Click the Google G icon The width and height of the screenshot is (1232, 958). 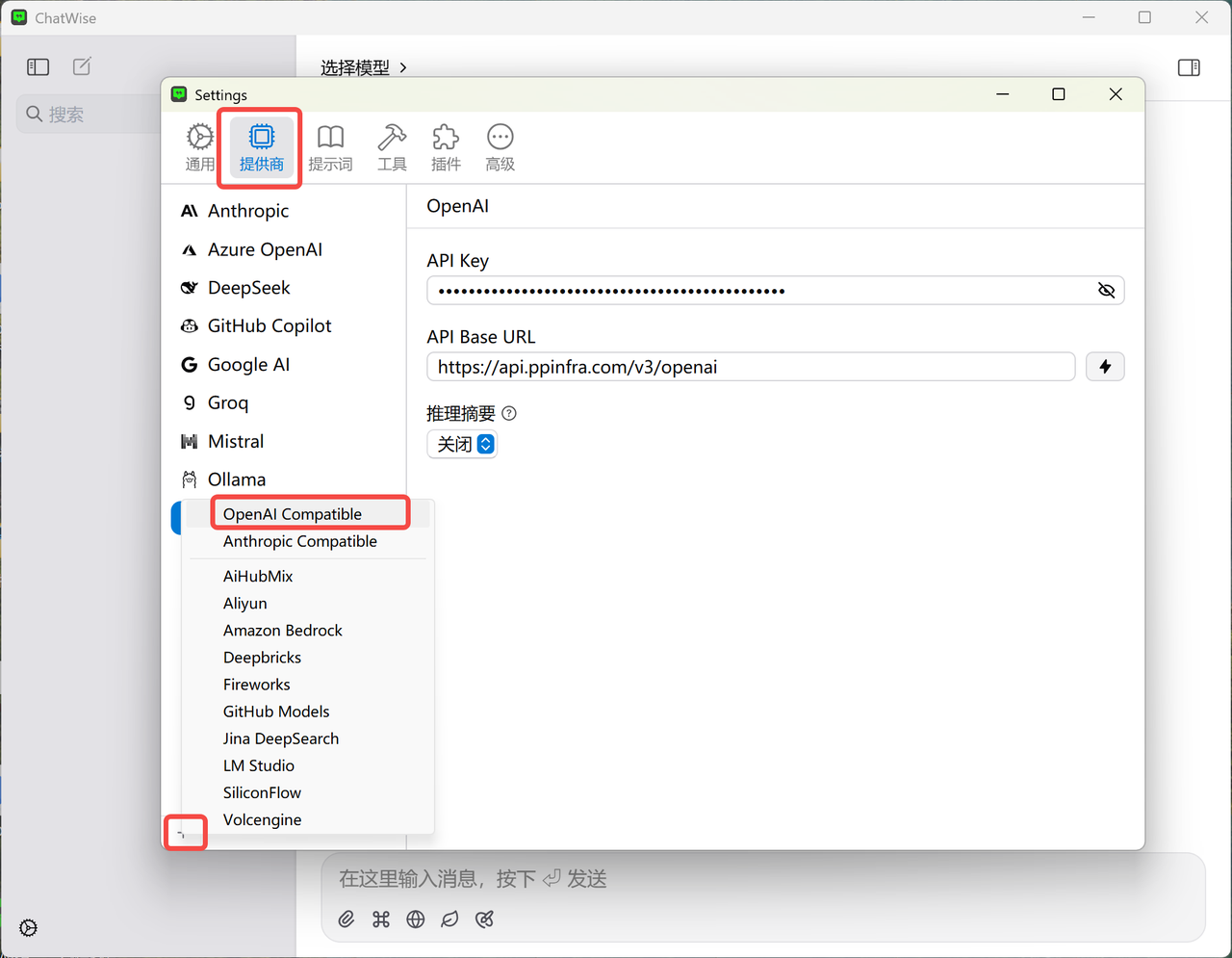[190, 365]
